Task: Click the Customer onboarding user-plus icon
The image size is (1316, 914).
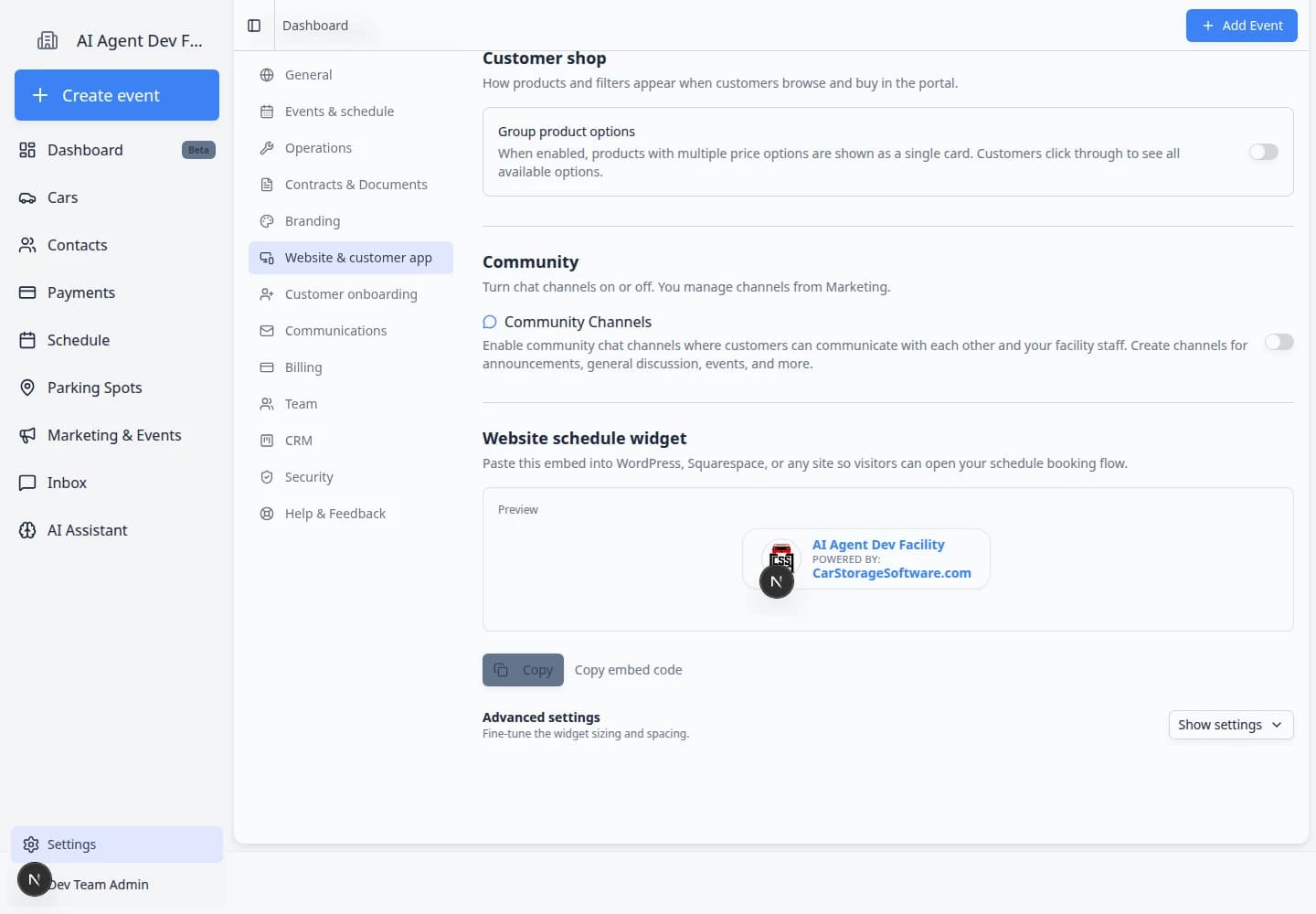Action: point(267,294)
